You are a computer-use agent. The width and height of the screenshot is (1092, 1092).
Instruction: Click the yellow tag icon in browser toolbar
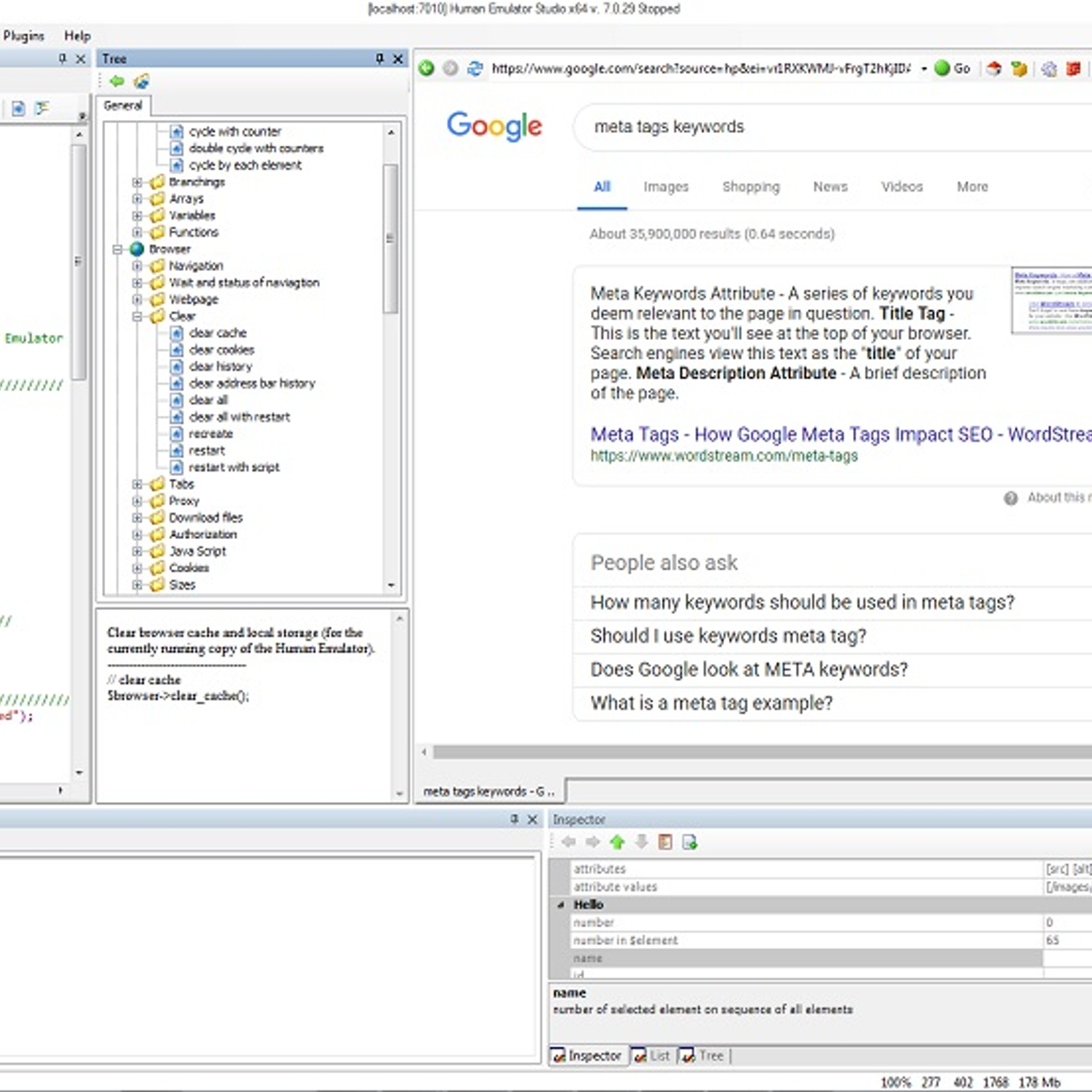pos(1019,68)
